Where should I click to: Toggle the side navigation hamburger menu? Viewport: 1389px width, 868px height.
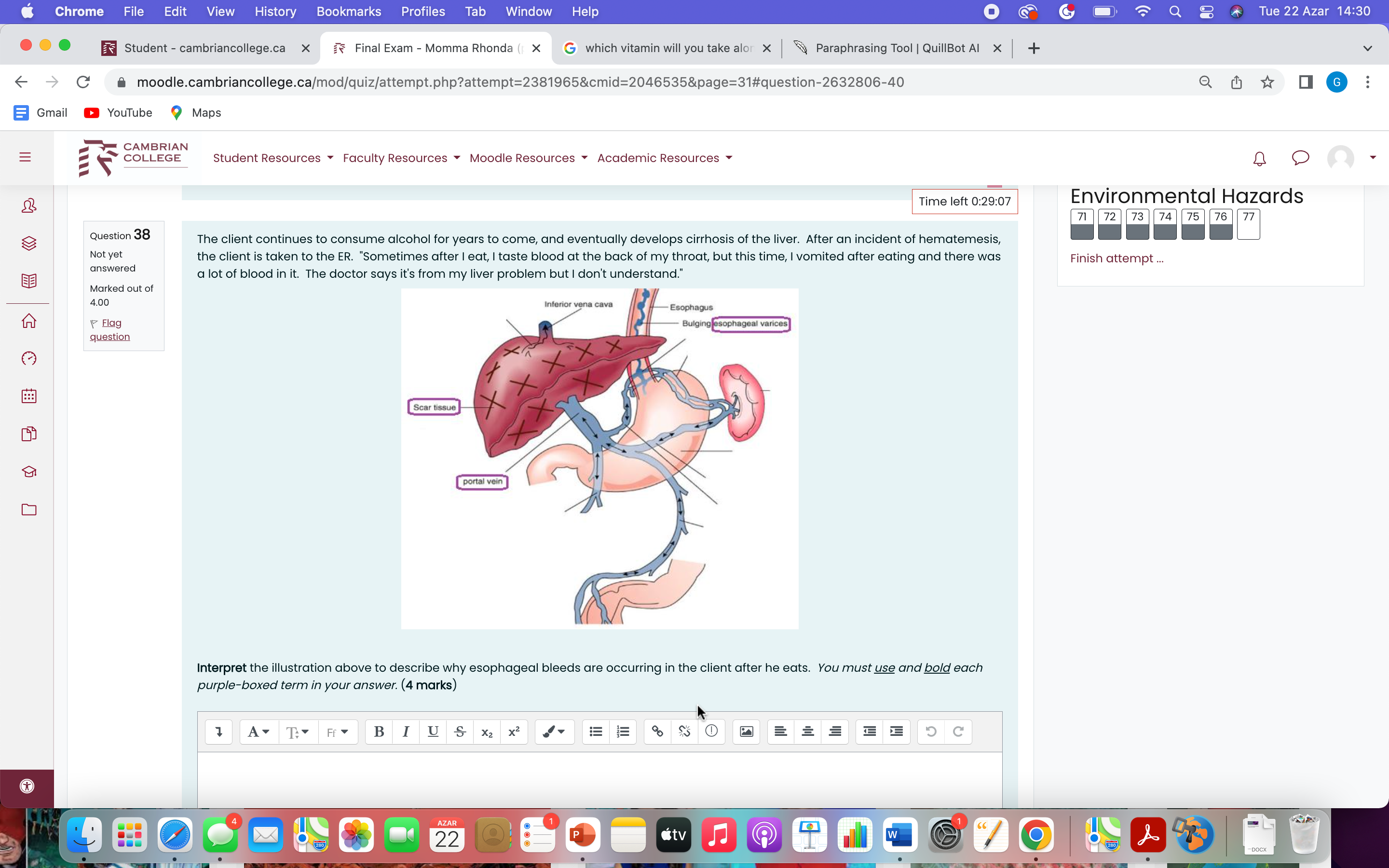tap(25, 157)
